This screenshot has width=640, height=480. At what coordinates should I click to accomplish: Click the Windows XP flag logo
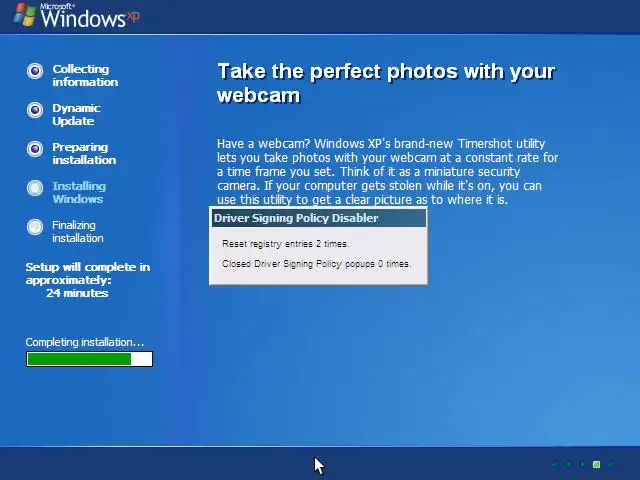point(25,15)
